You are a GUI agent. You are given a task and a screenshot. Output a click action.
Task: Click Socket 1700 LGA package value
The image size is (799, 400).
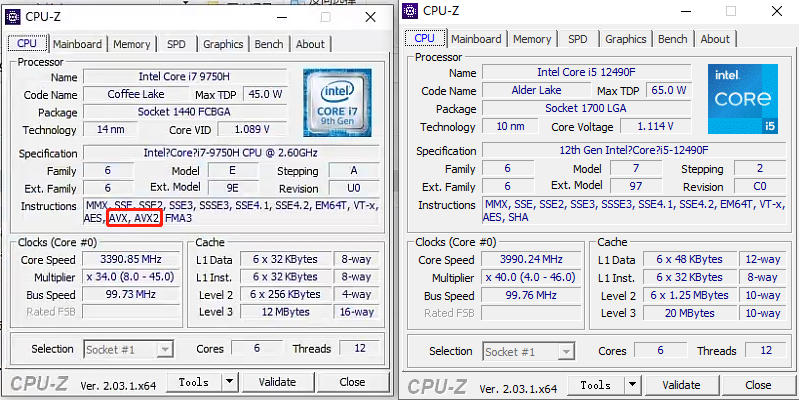coord(587,109)
